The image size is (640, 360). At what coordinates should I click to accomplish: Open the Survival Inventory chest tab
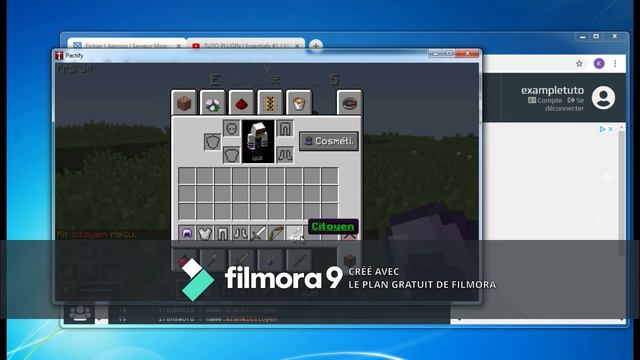tap(349, 260)
